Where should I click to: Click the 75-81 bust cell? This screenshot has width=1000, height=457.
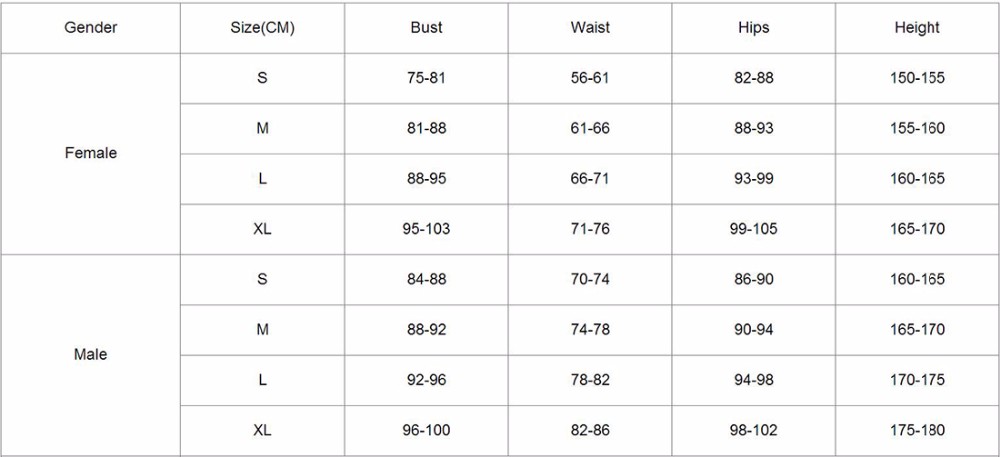427,78
